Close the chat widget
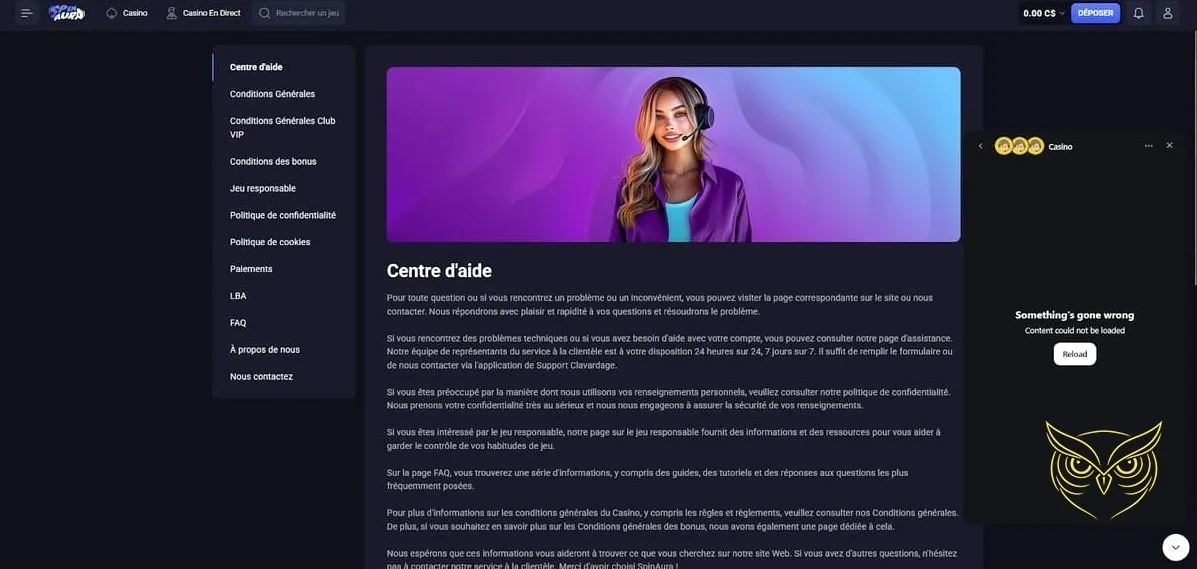Image resolution: width=1197 pixels, height=569 pixels. pyautogui.click(x=1169, y=145)
